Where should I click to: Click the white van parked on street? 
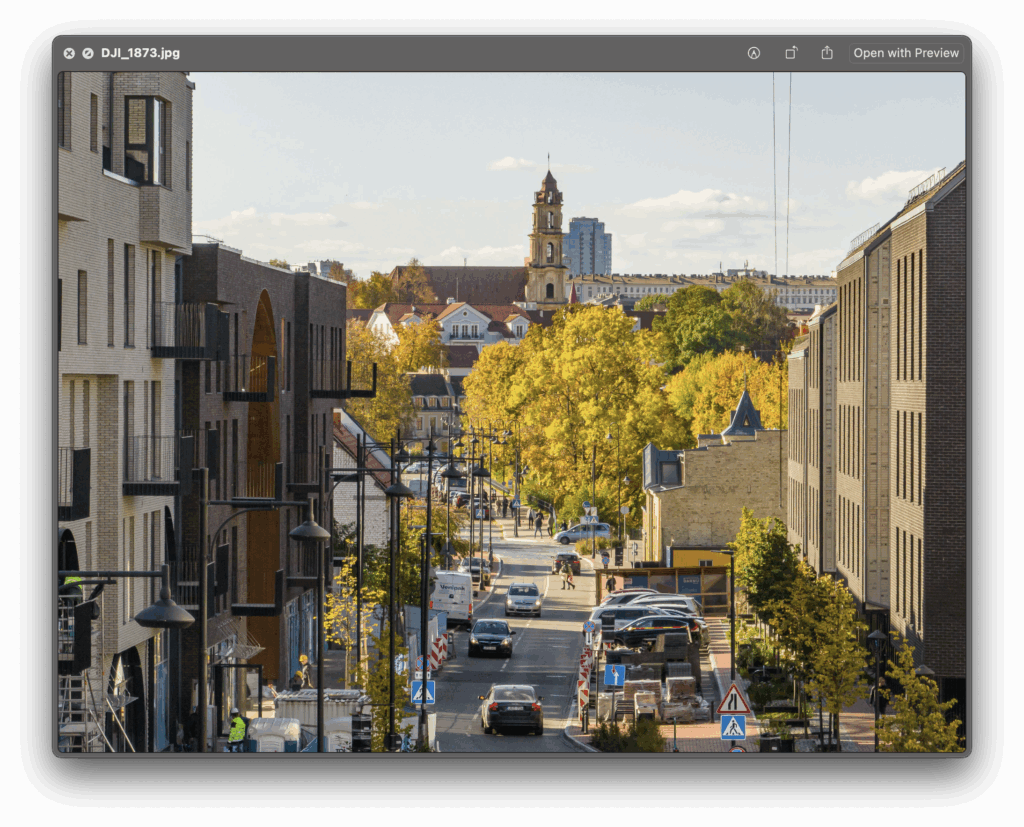(452, 596)
